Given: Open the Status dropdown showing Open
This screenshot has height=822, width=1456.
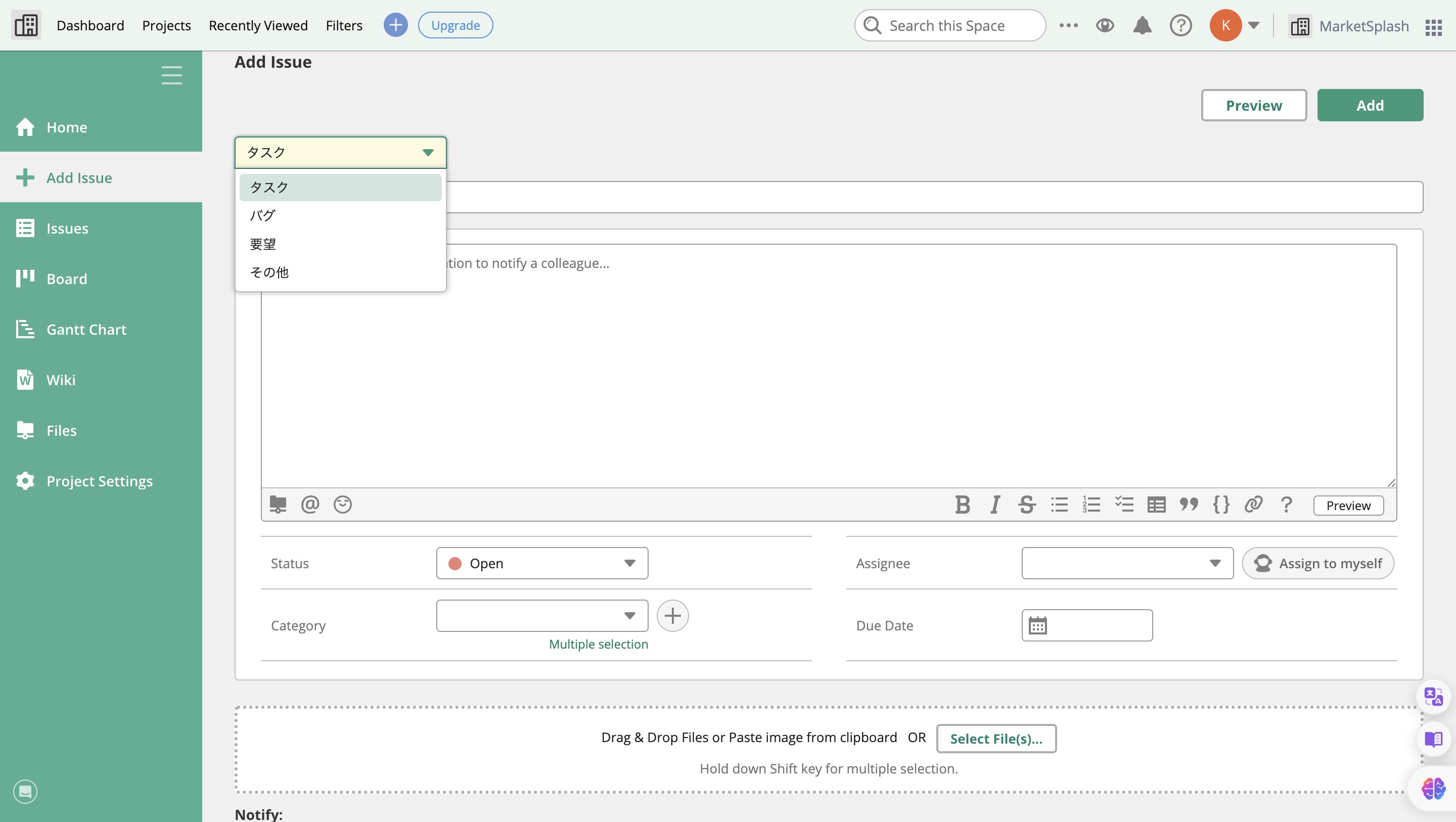Looking at the screenshot, I should tap(541, 563).
